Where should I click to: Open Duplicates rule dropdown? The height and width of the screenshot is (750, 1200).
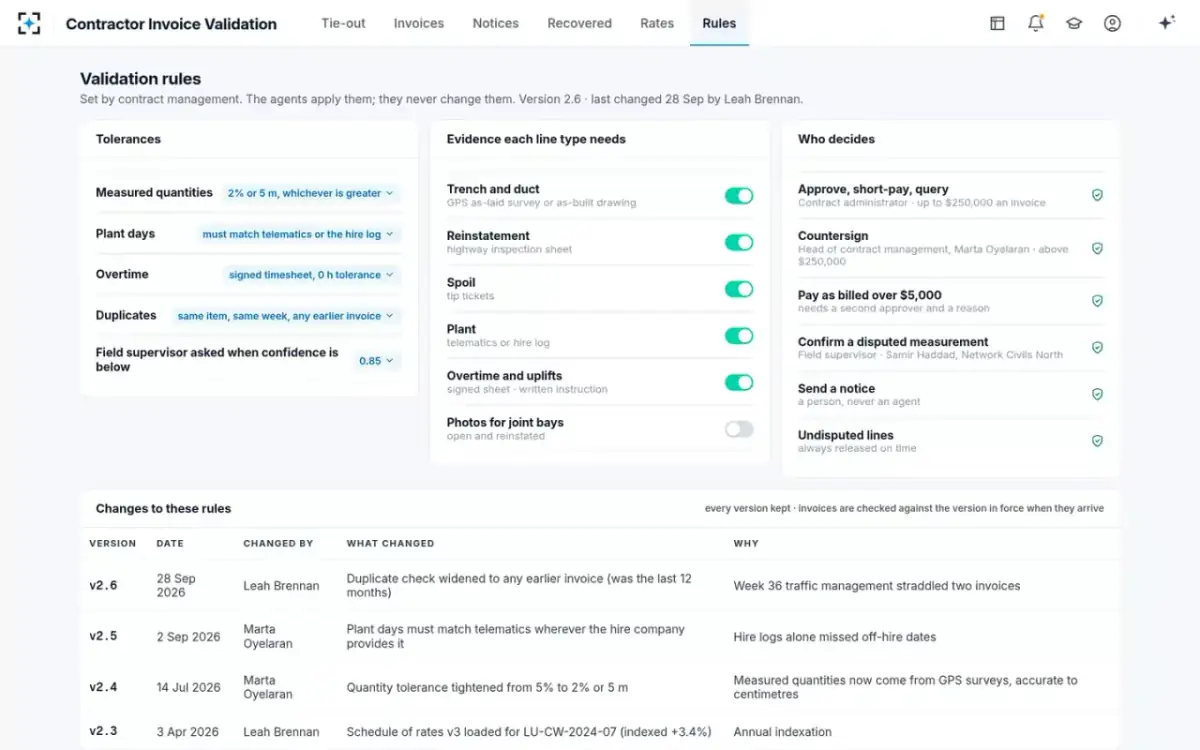pos(285,316)
